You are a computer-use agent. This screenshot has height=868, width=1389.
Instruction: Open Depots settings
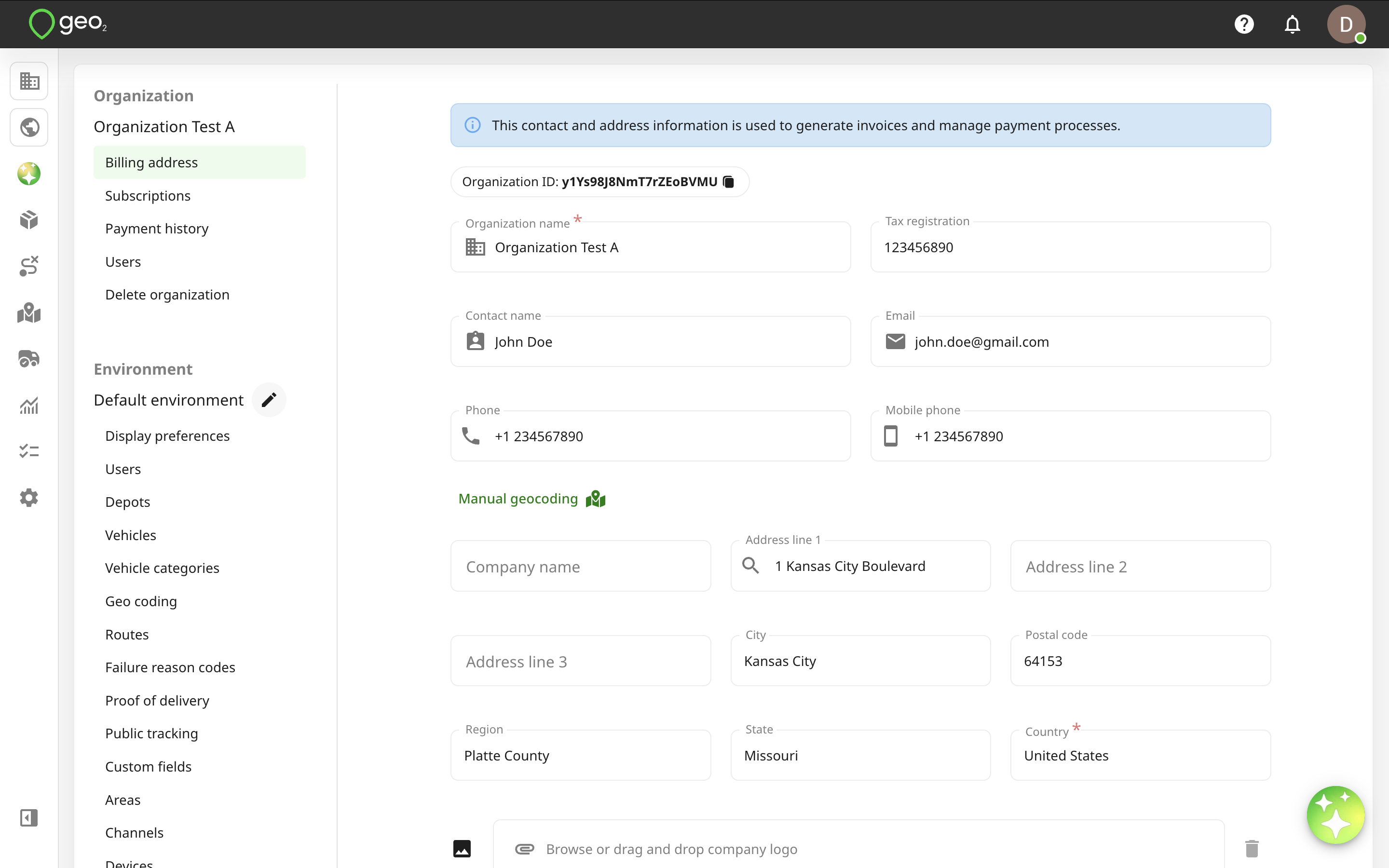[127, 502]
